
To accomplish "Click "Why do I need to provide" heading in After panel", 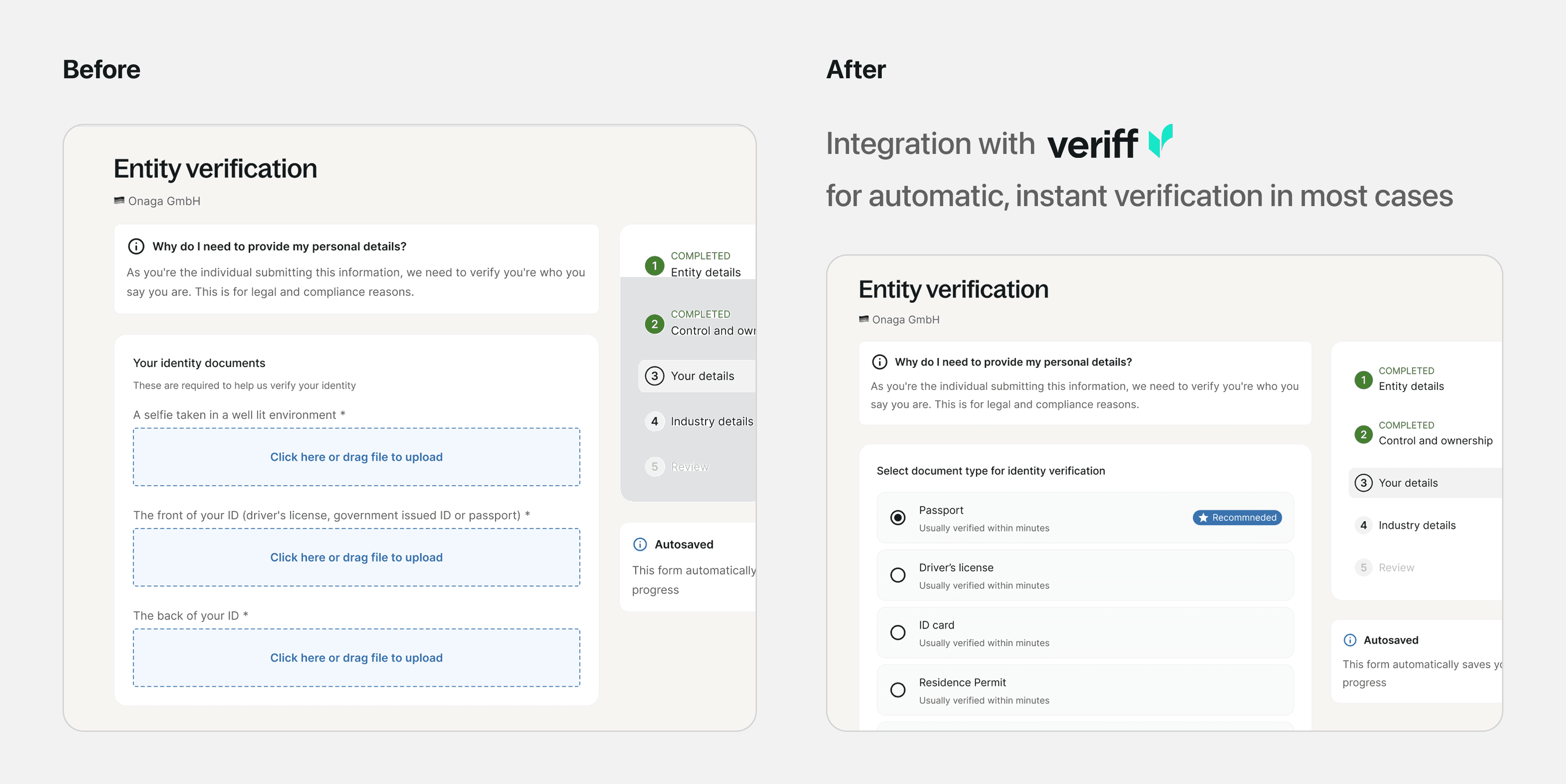I will pos(1013,362).
